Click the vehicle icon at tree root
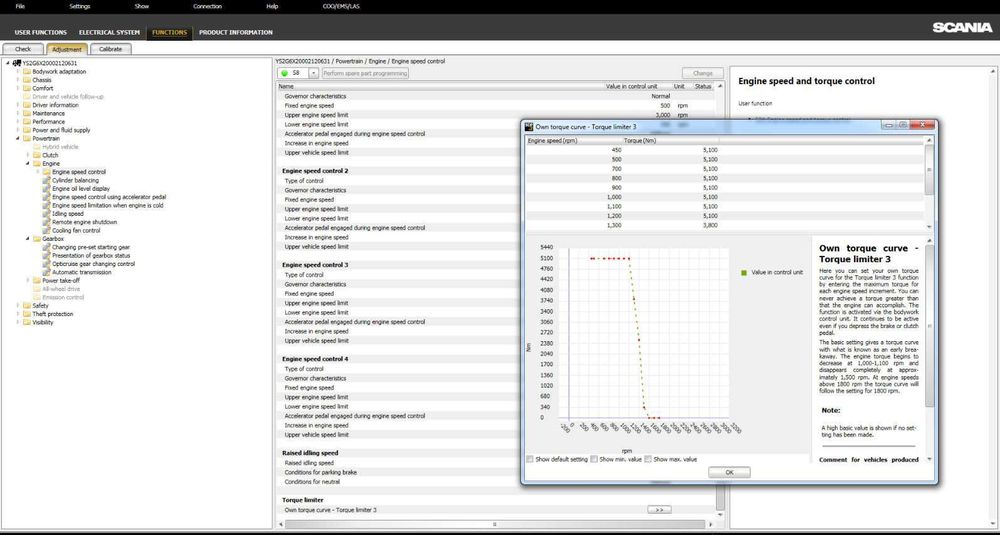Image resolution: width=1000 pixels, height=535 pixels. click(17, 63)
